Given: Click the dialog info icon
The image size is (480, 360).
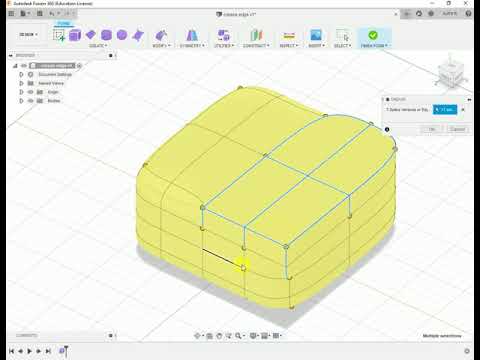Looking at the screenshot, I should point(387,129).
